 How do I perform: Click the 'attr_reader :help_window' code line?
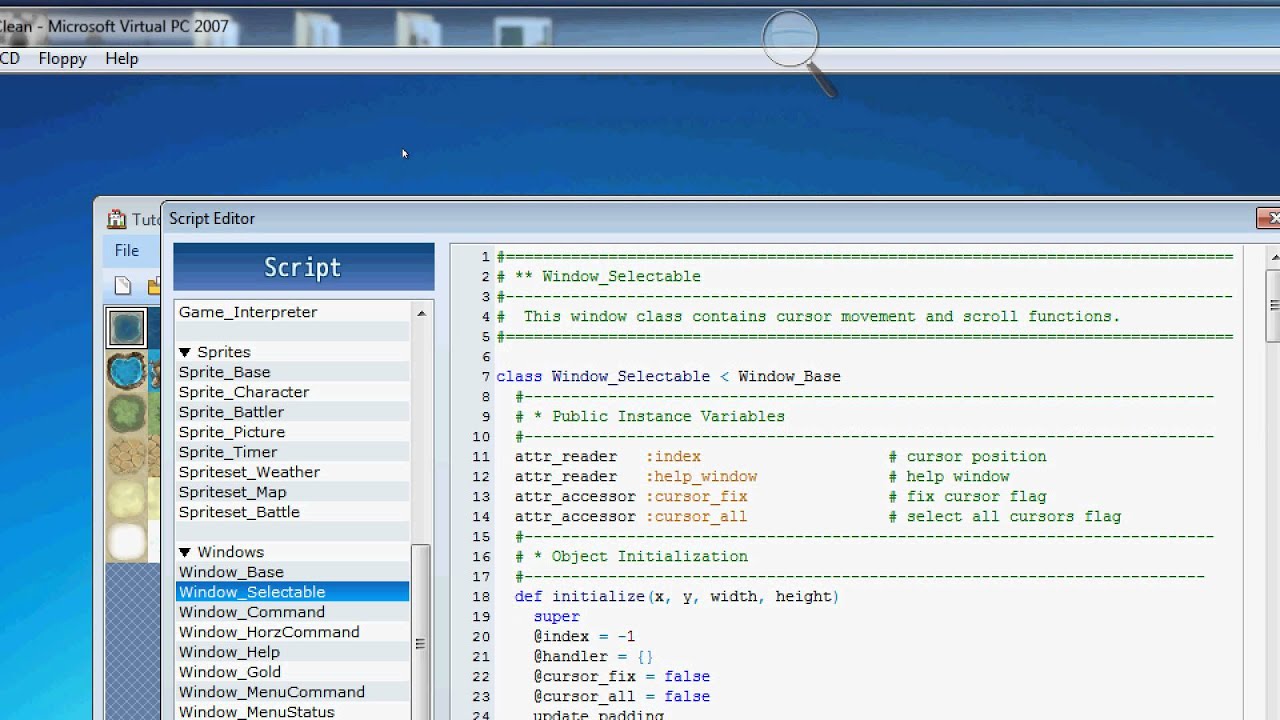click(x=636, y=476)
